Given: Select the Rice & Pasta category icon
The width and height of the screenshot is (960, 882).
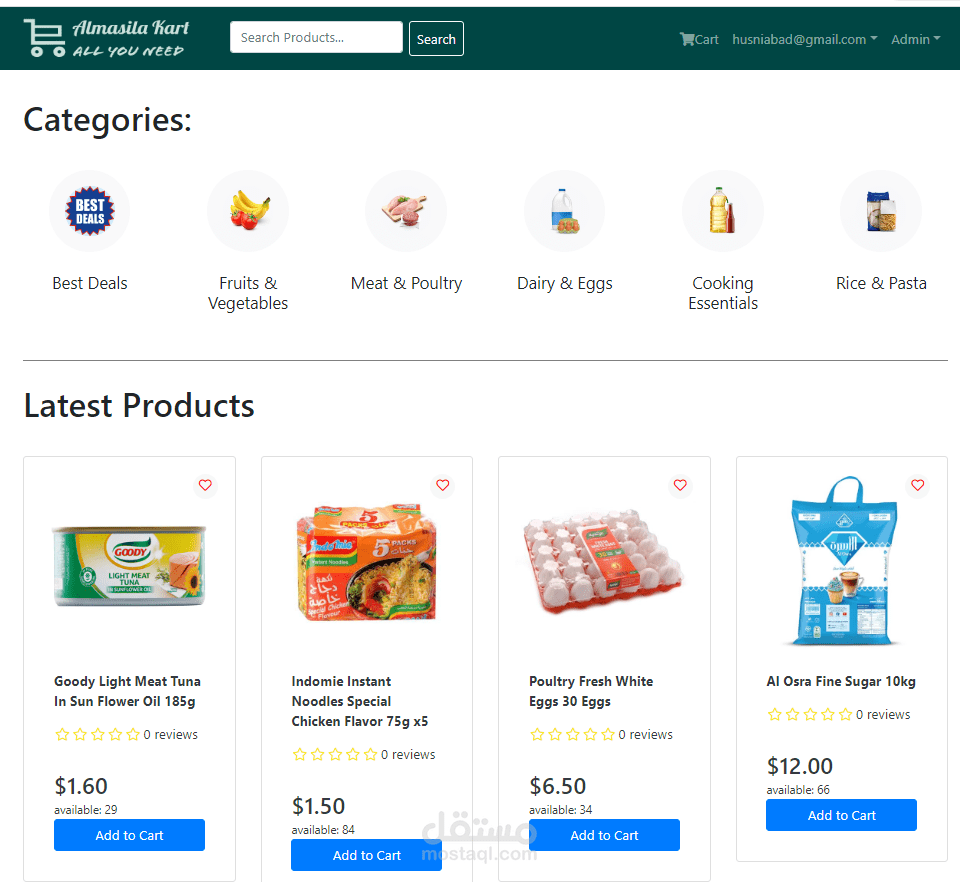Looking at the screenshot, I should pos(881,211).
